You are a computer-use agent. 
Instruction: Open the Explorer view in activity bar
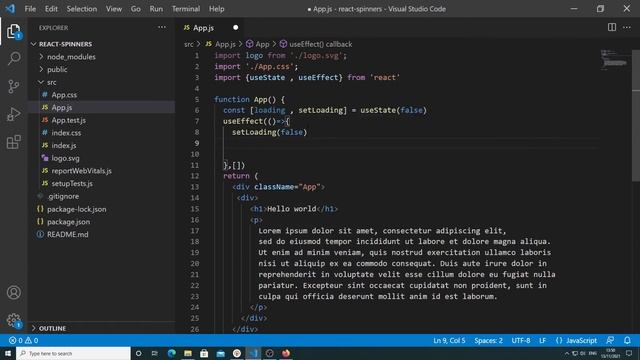[x=13, y=31]
